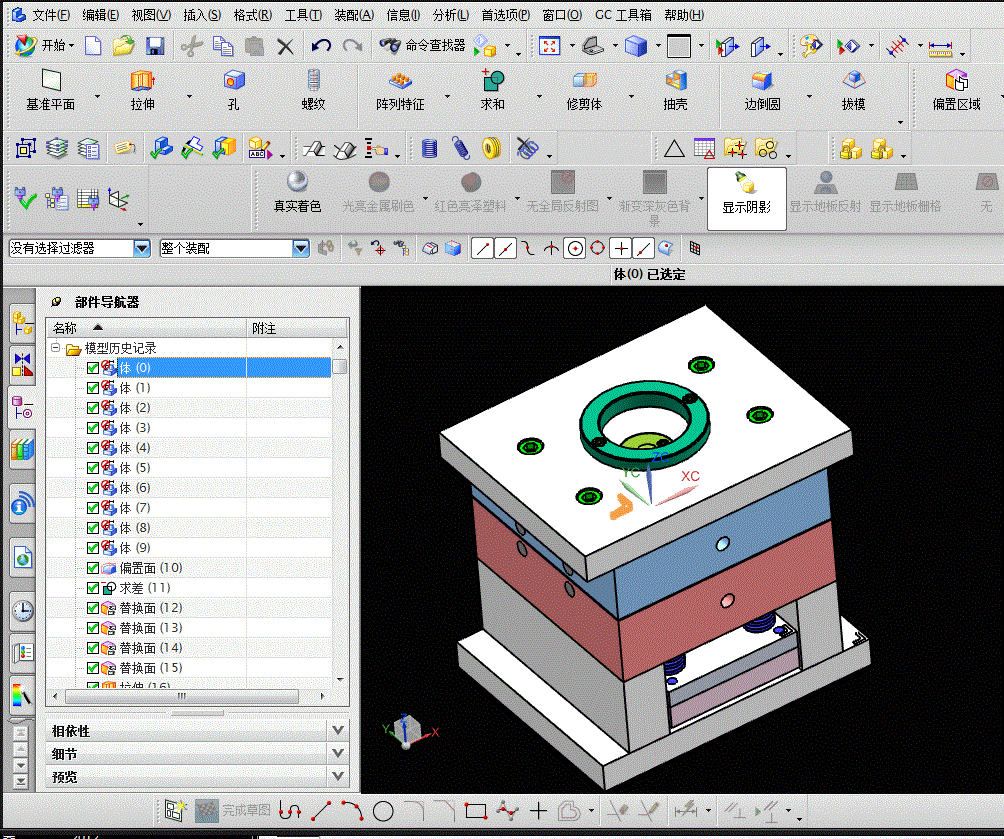Open the 开始 (Start) dropdown

click(x=45, y=45)
